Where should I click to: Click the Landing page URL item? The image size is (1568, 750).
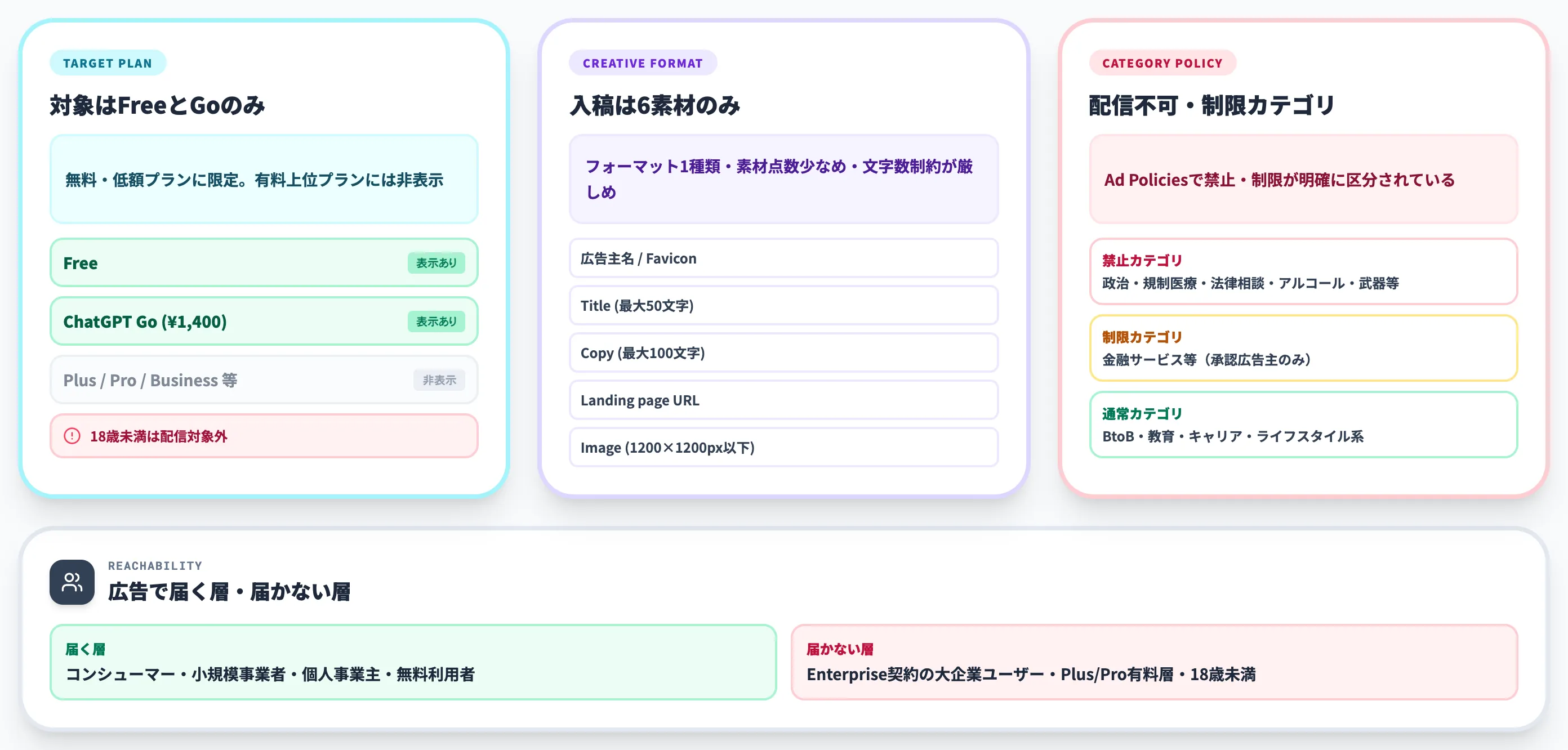[x=783, y=400]
